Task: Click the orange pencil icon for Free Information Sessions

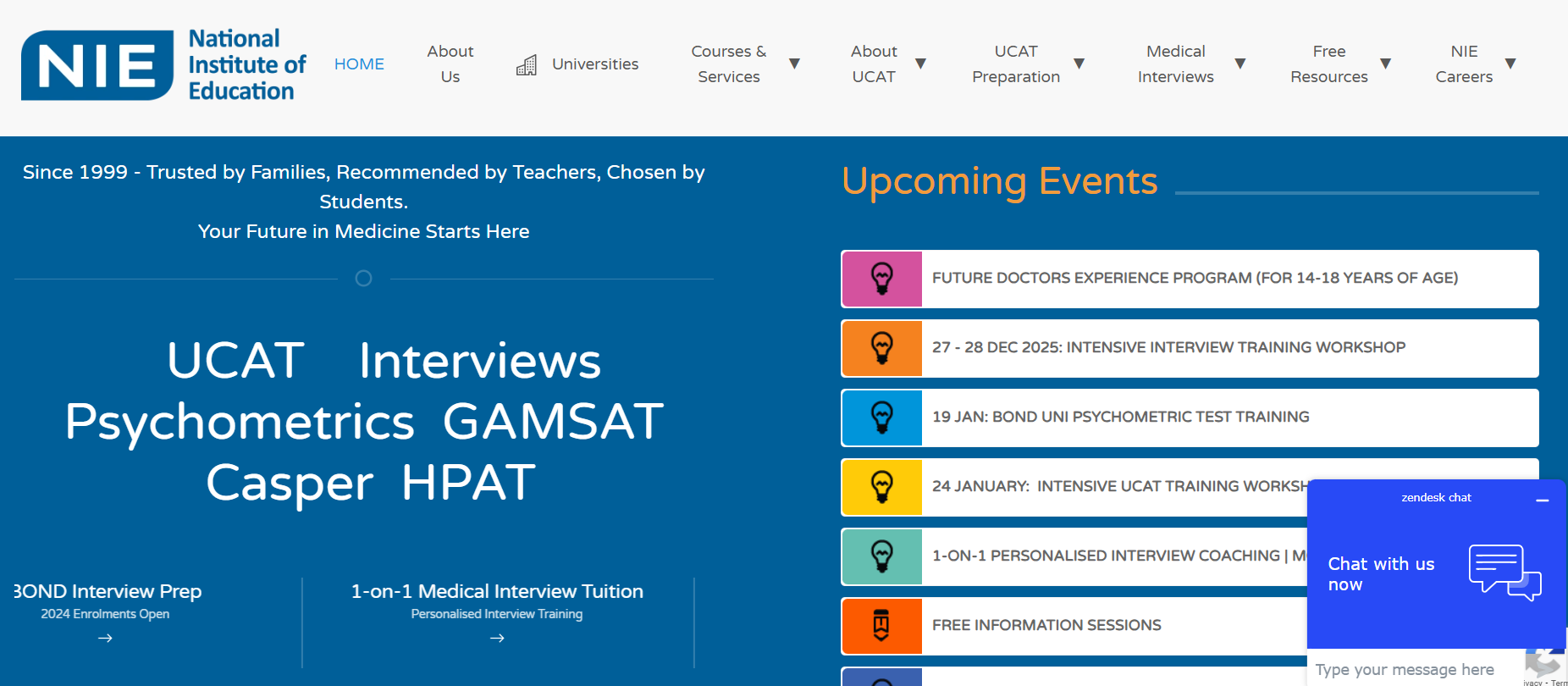Action: pyautogui.click(x=881, y=626)
